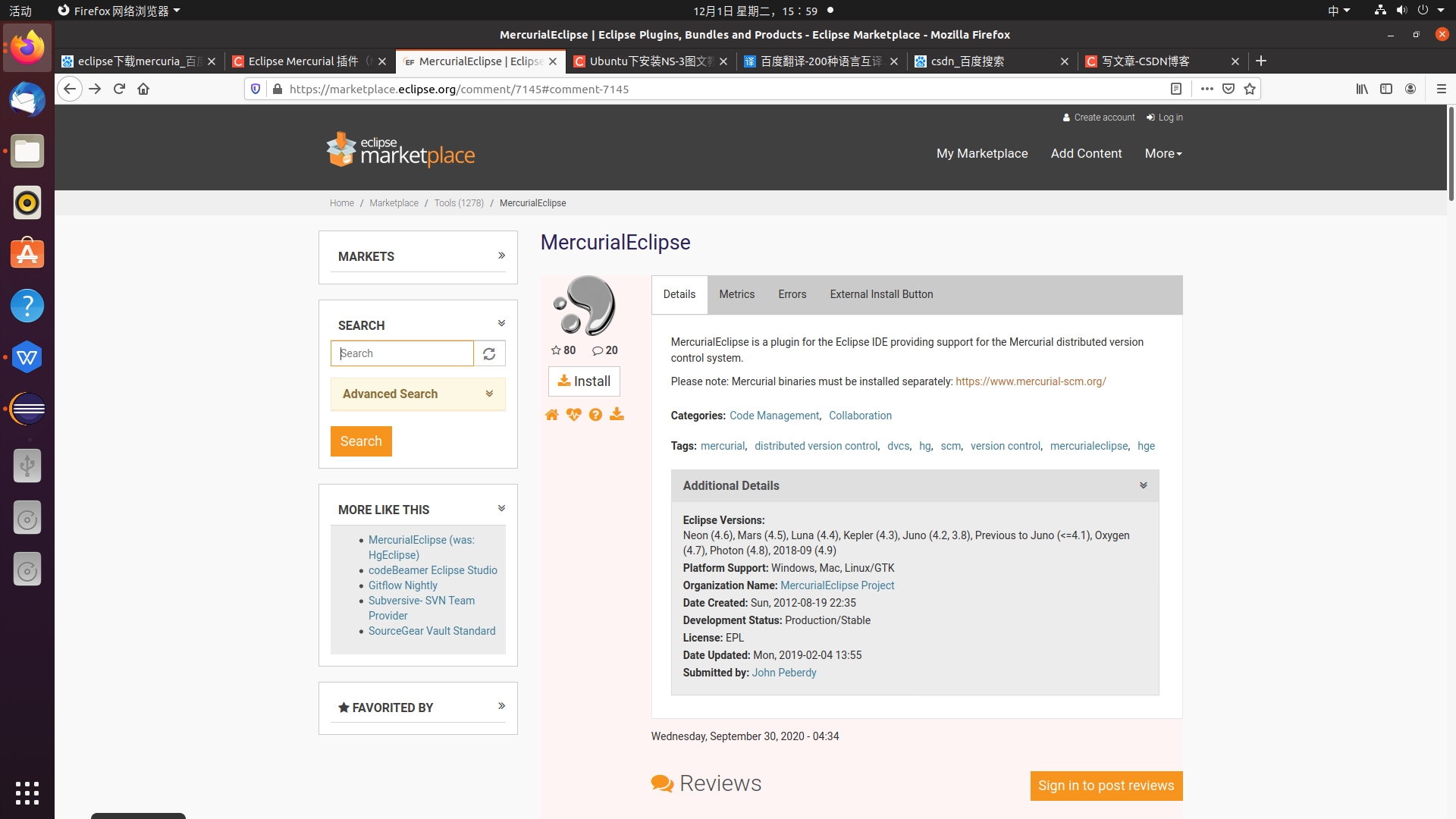Switch to the Metrics tab

pos(736,294)
